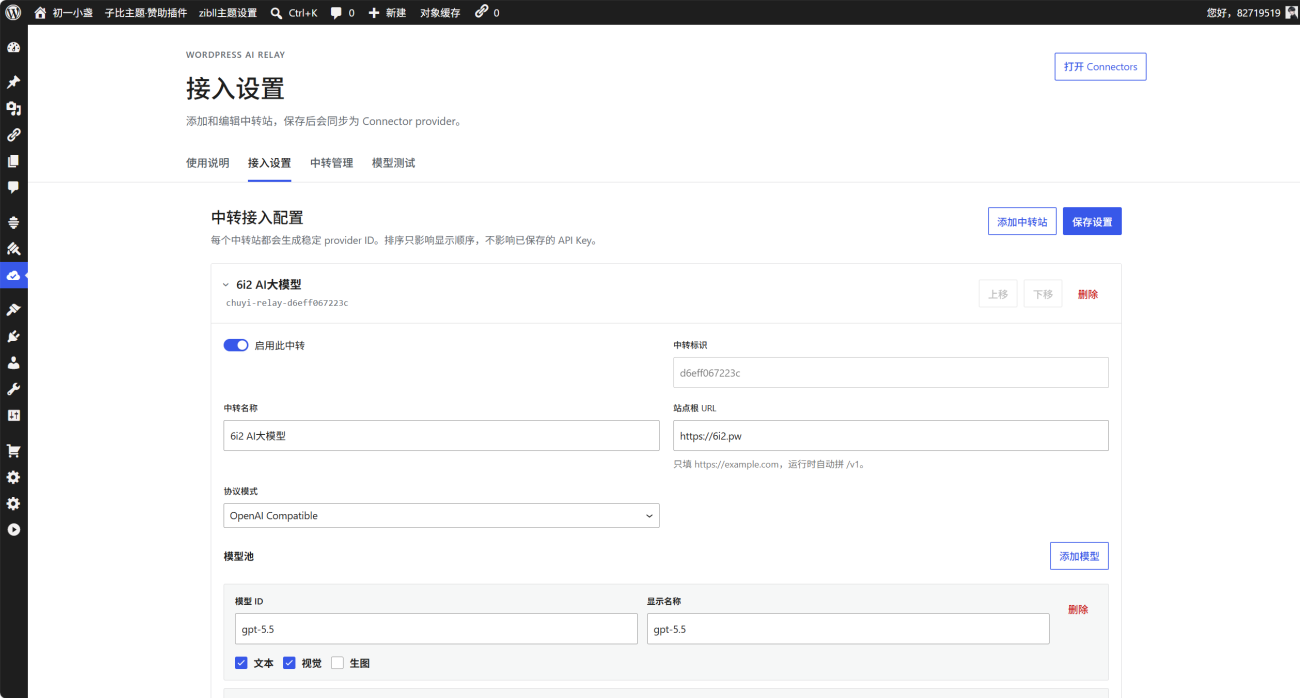The image size is (1300, 698).
Task: Collapse the 6i2 AI大模型 relay panel
Action: click(x=226, y=285)
